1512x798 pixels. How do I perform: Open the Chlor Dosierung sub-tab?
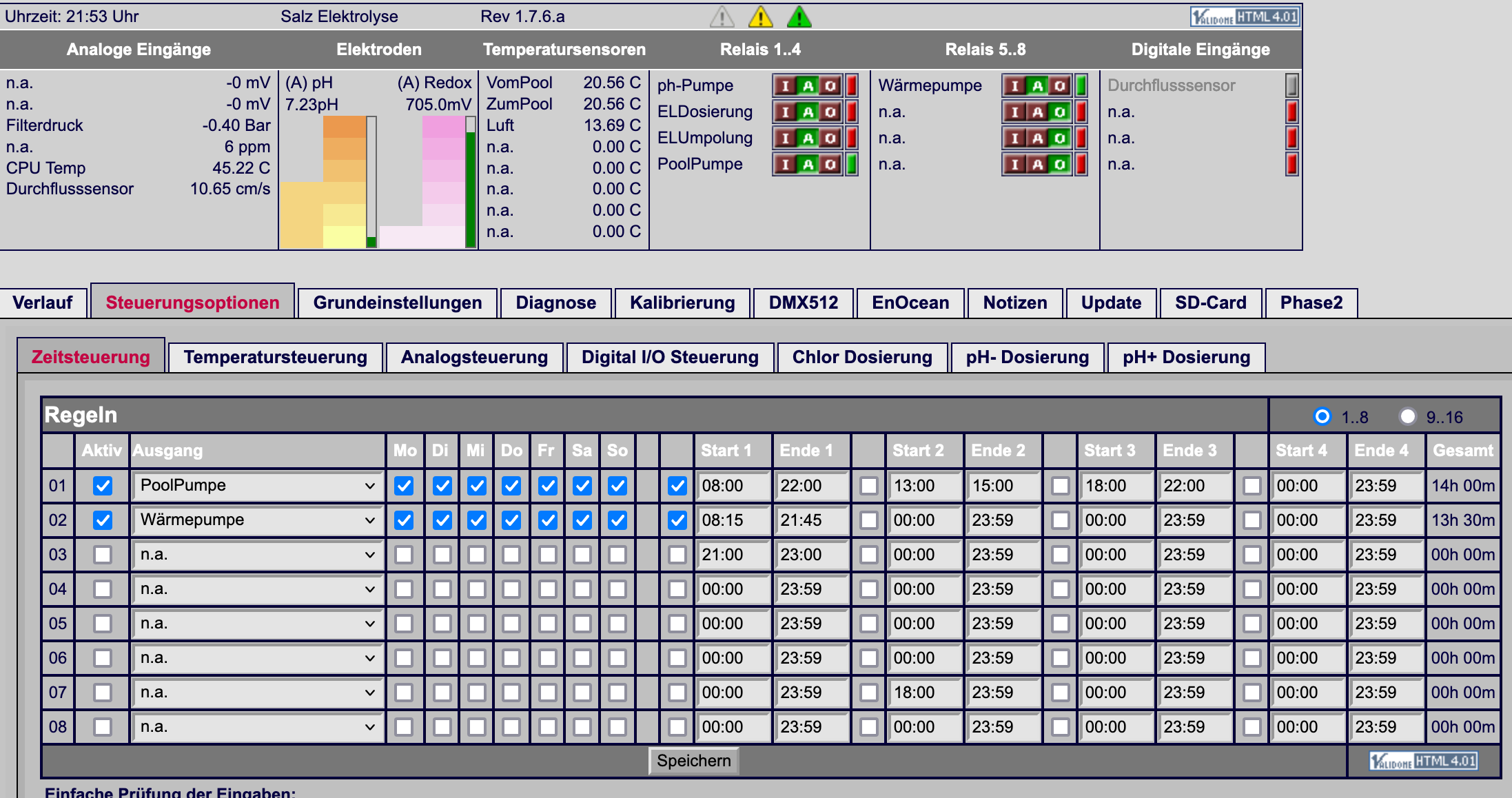click(862, 357)
